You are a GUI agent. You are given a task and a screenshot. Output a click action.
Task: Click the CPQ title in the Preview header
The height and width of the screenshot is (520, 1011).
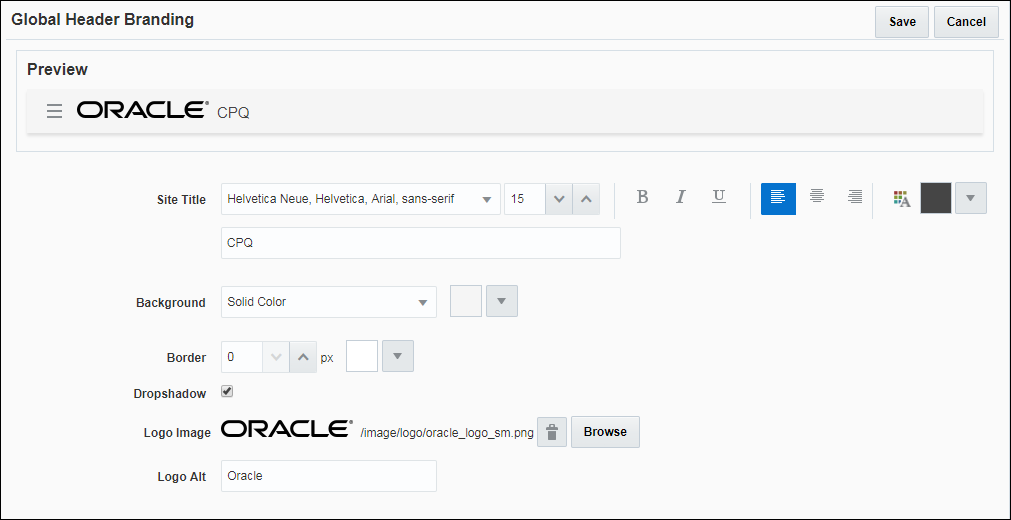(233, 113)
